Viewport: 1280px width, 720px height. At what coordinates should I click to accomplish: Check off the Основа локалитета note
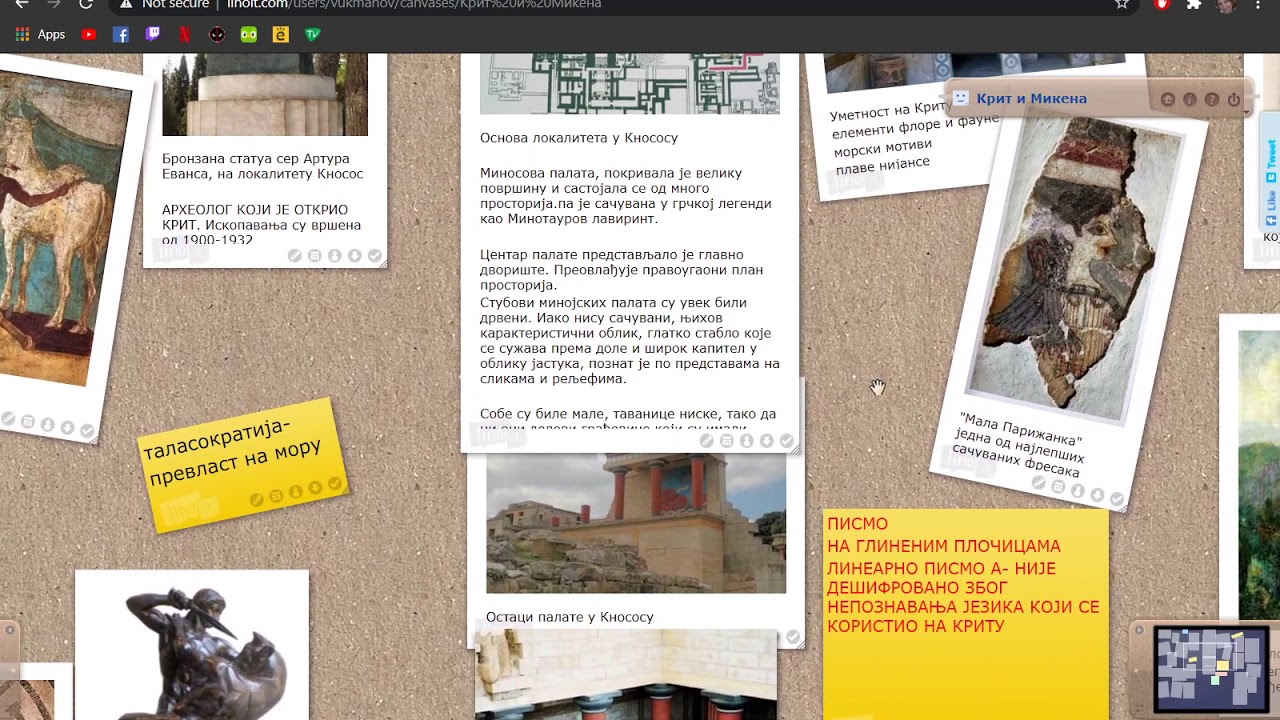click(786, 441)
